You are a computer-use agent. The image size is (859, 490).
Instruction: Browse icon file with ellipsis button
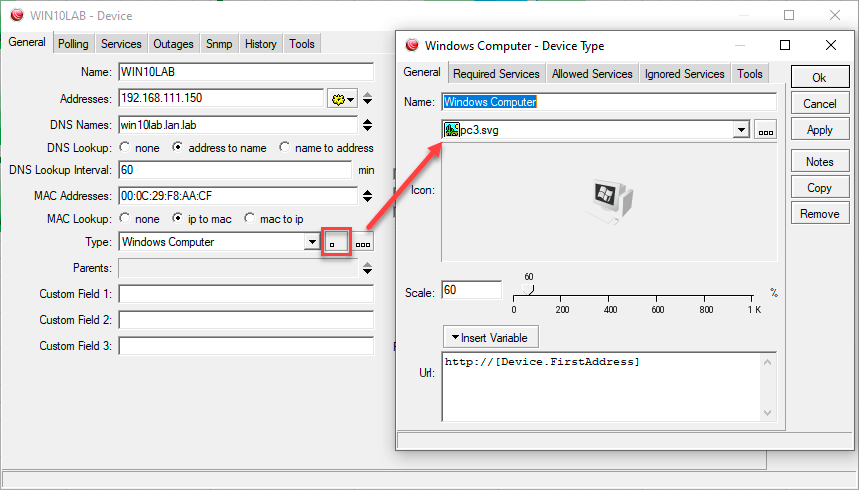point(765,130)
